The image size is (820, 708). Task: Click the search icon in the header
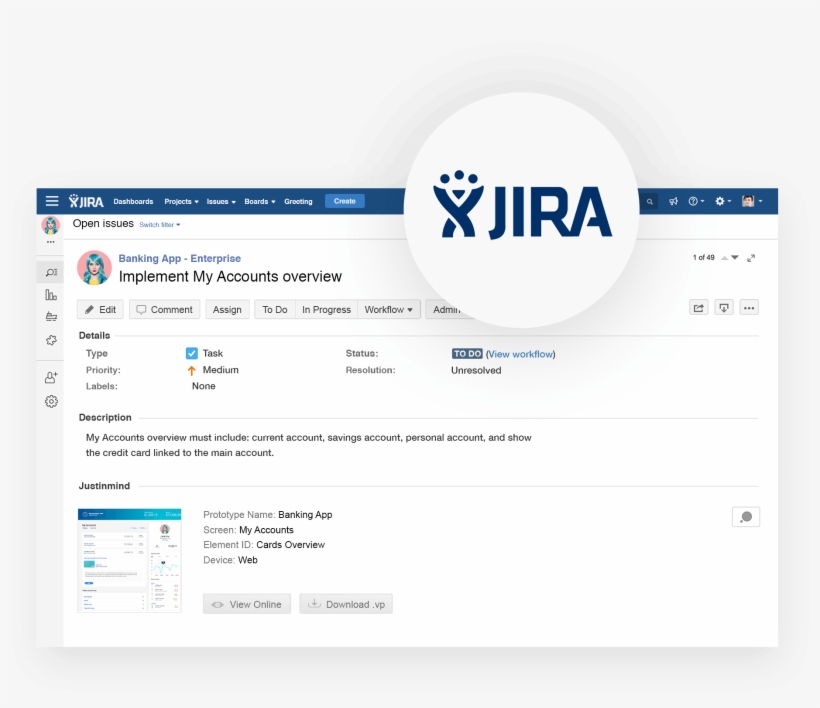(x=650, y=201)
